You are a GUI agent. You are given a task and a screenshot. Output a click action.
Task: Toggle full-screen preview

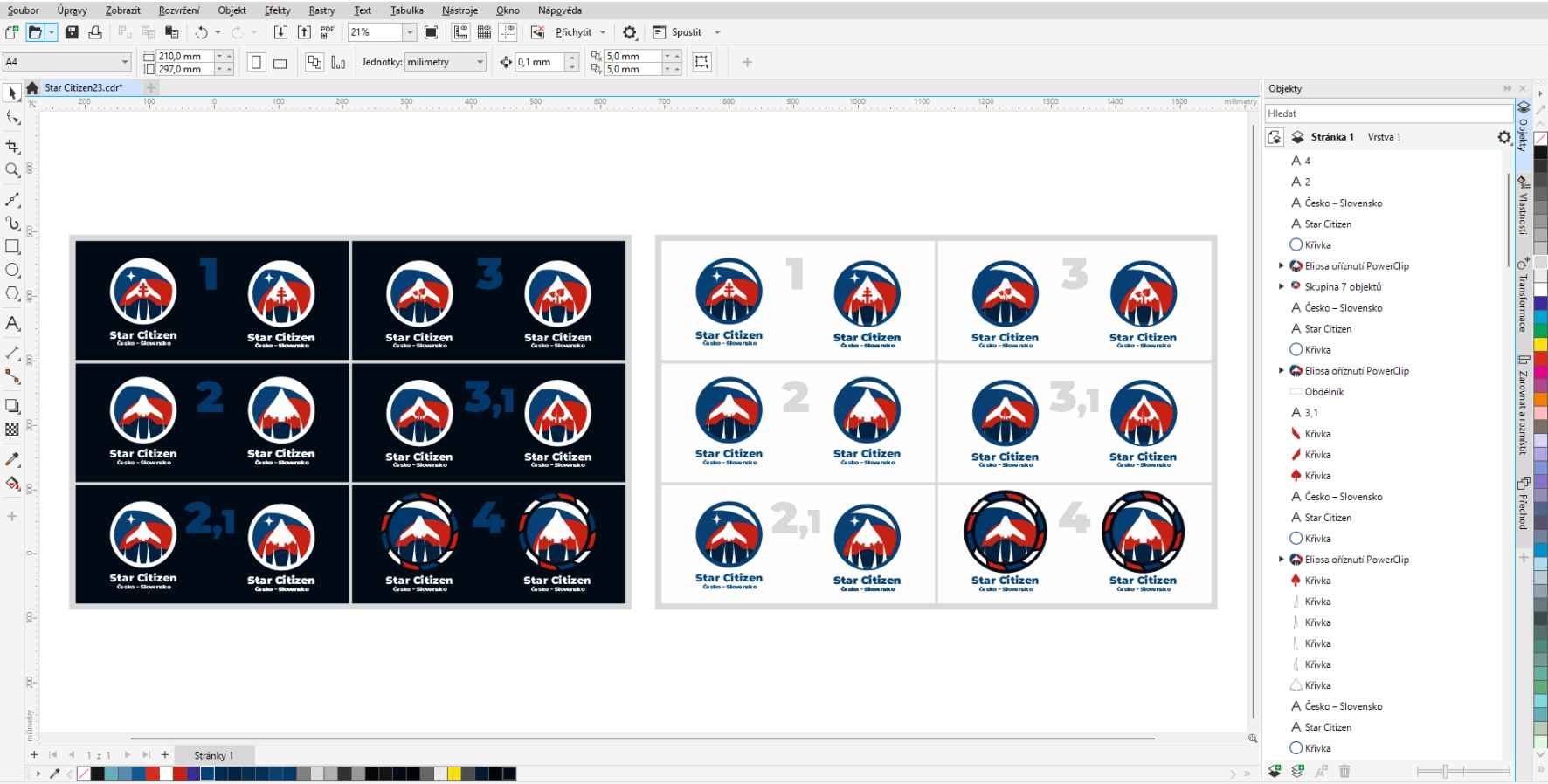(x=431, y=32)
